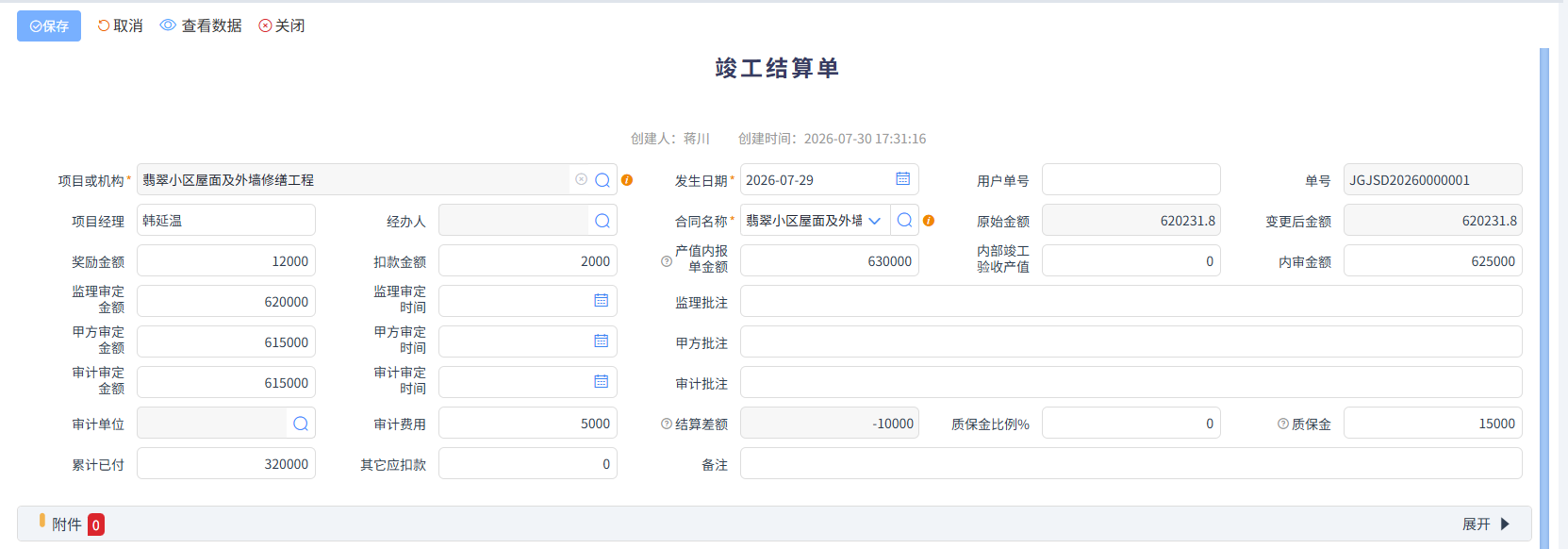The width and height of the screenshot is (1568, 549).
Task: Click the 竣工结算单 title
Action: pos(777,68)
